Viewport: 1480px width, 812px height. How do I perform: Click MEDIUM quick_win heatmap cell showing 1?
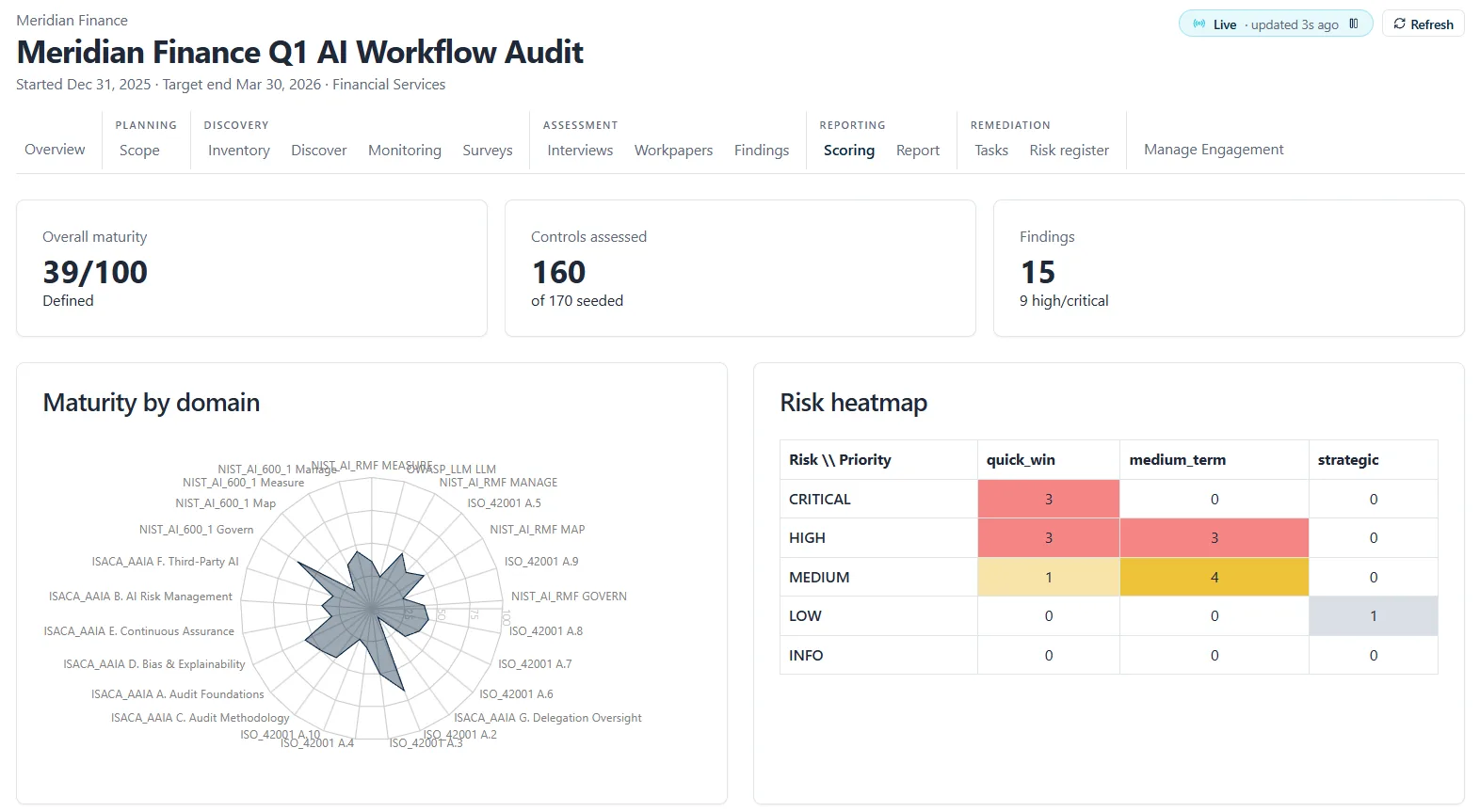click(1049, 578)
